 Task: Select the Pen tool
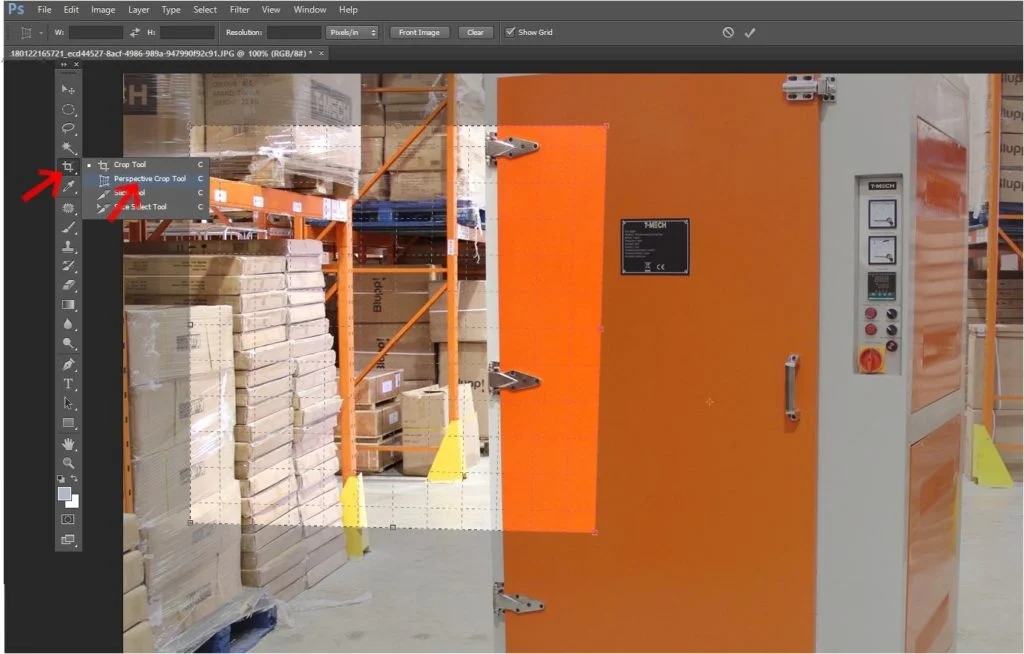[68, 365]
